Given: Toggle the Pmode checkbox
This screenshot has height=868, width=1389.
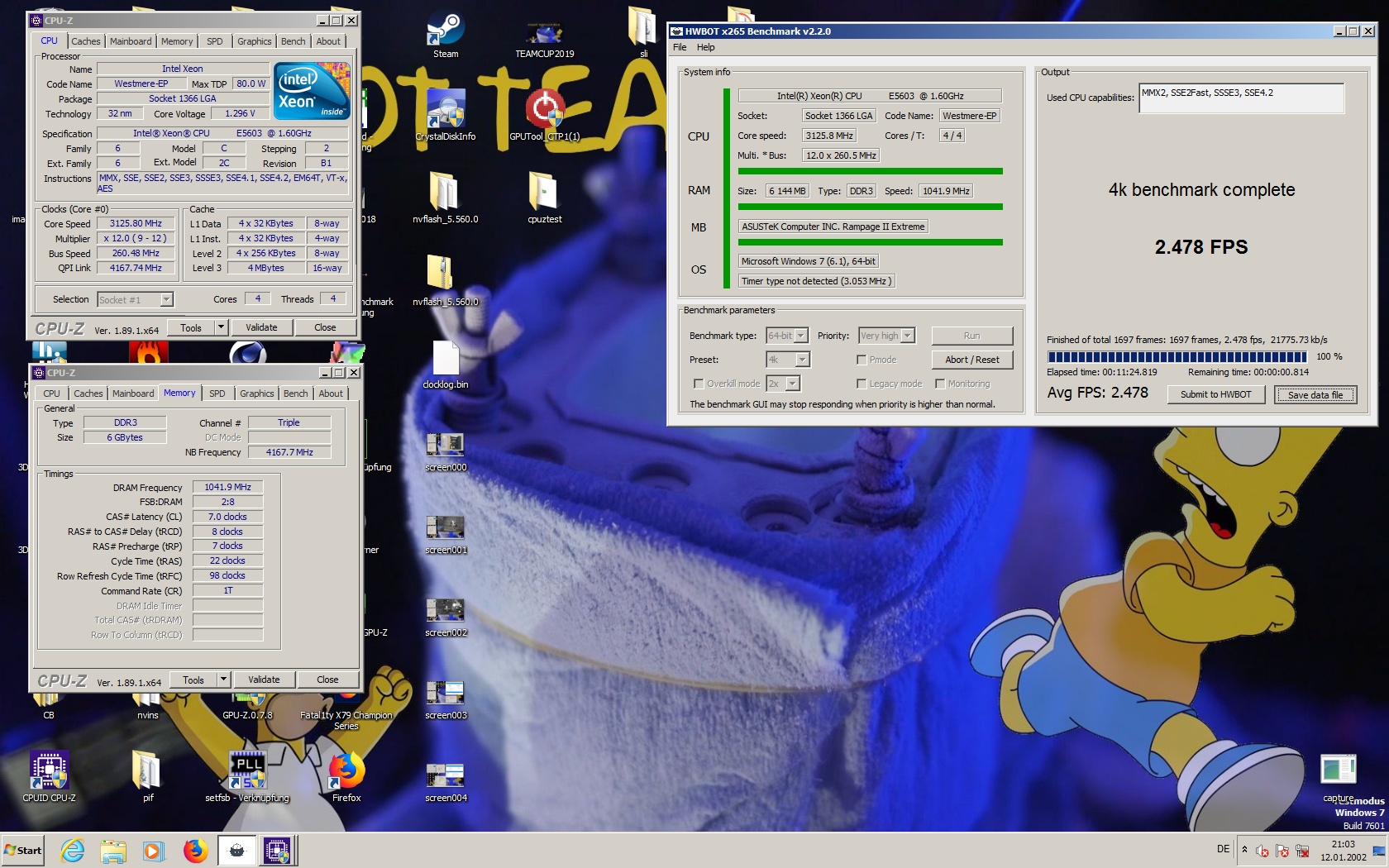Looking at the screenshot, I should [x=862, y=360].
